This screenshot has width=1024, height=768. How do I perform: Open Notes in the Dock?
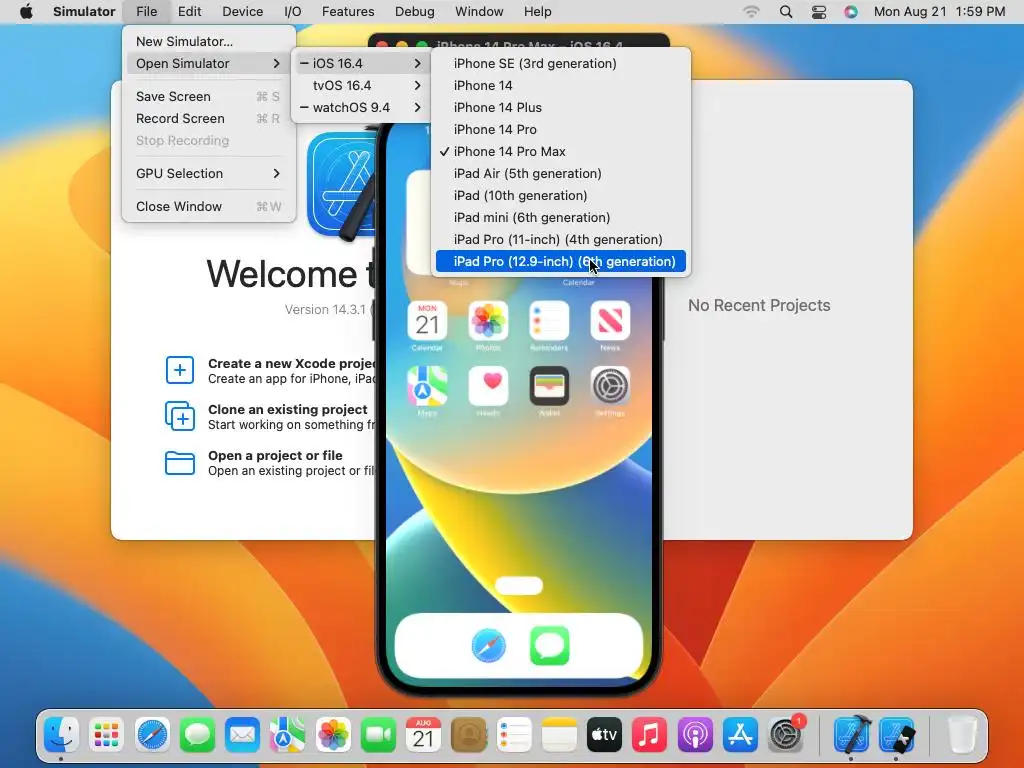pos(559,735)
